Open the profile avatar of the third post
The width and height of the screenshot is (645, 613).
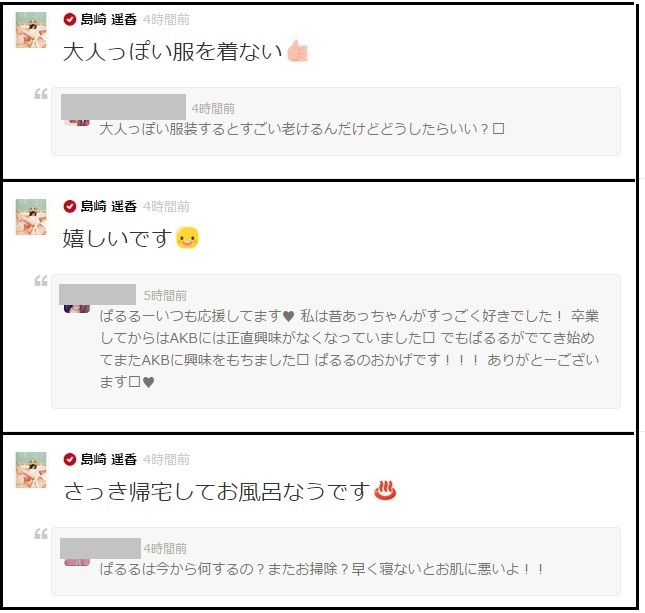click(x=31, y=470)
